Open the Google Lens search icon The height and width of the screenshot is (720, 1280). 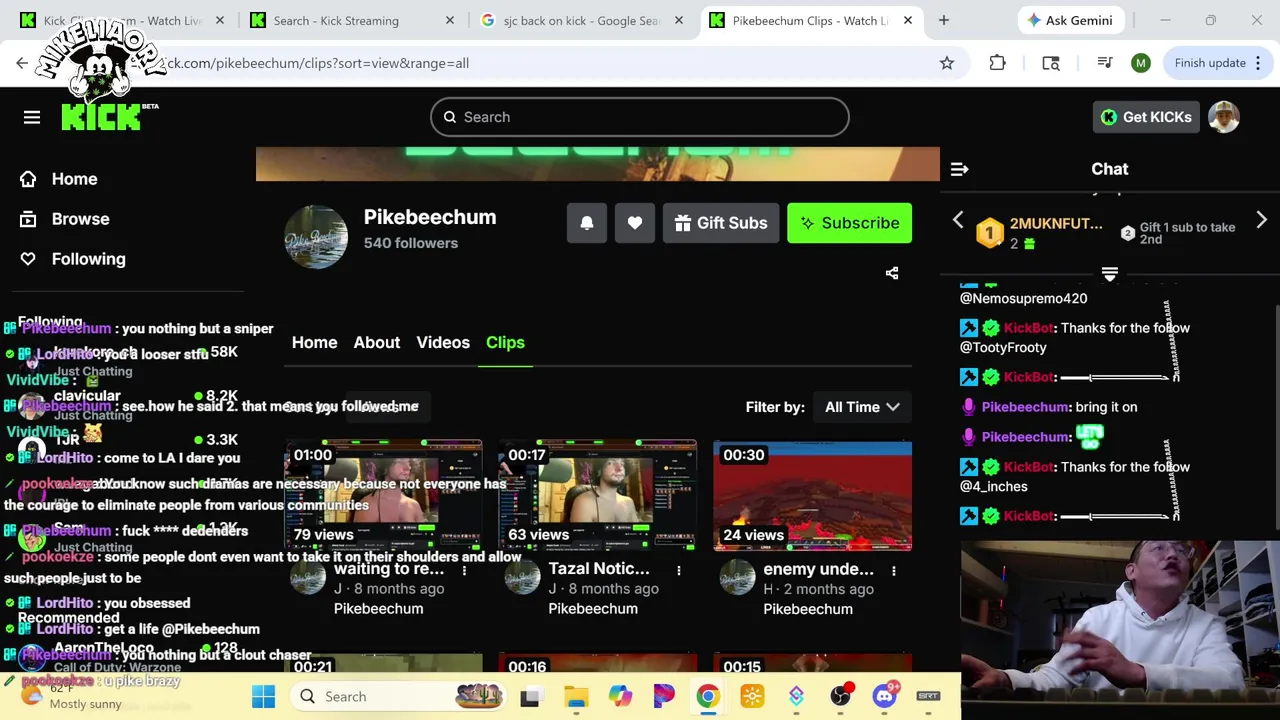pos(1051,63)
